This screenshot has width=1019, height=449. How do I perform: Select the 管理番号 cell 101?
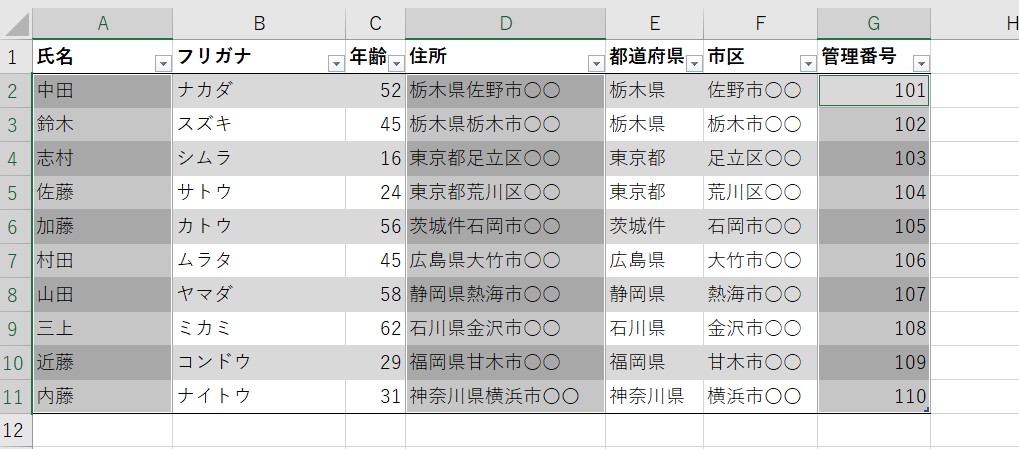tap(874, 91)
